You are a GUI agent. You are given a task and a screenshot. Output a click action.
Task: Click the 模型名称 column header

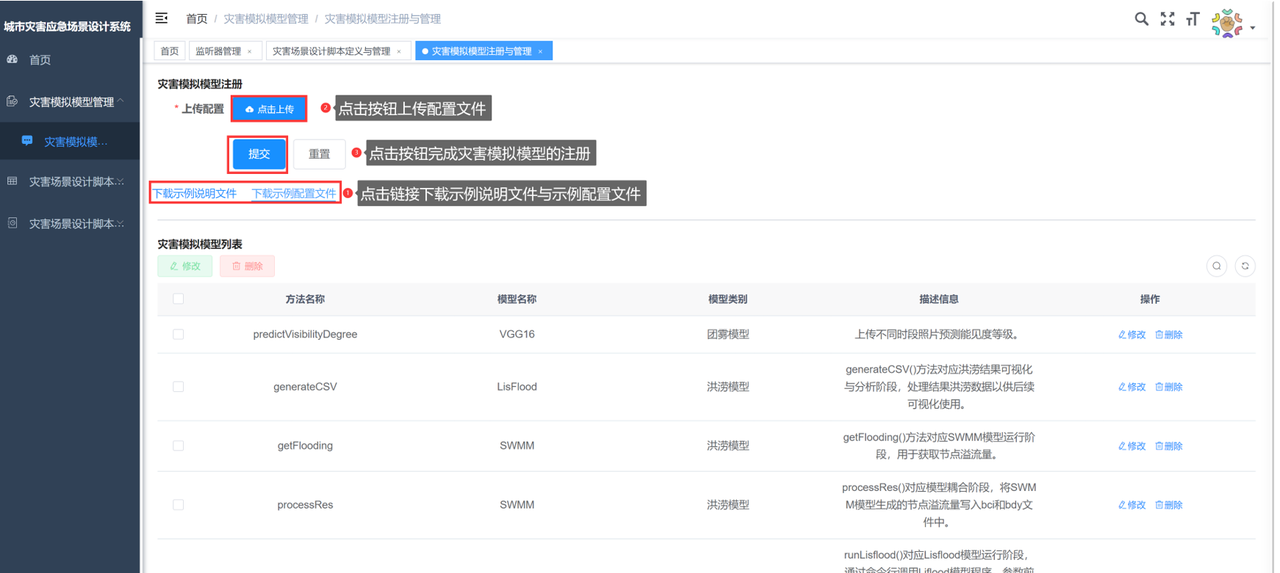click(x=517, y=299)
